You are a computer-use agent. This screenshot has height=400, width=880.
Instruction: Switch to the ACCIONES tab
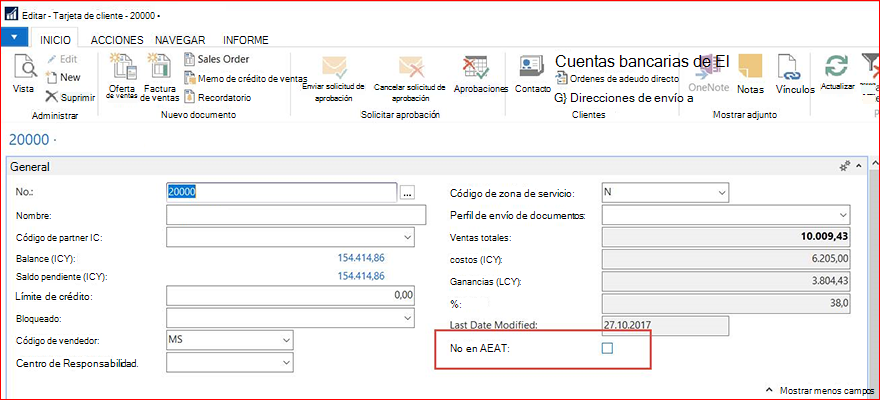coord(117,40)
